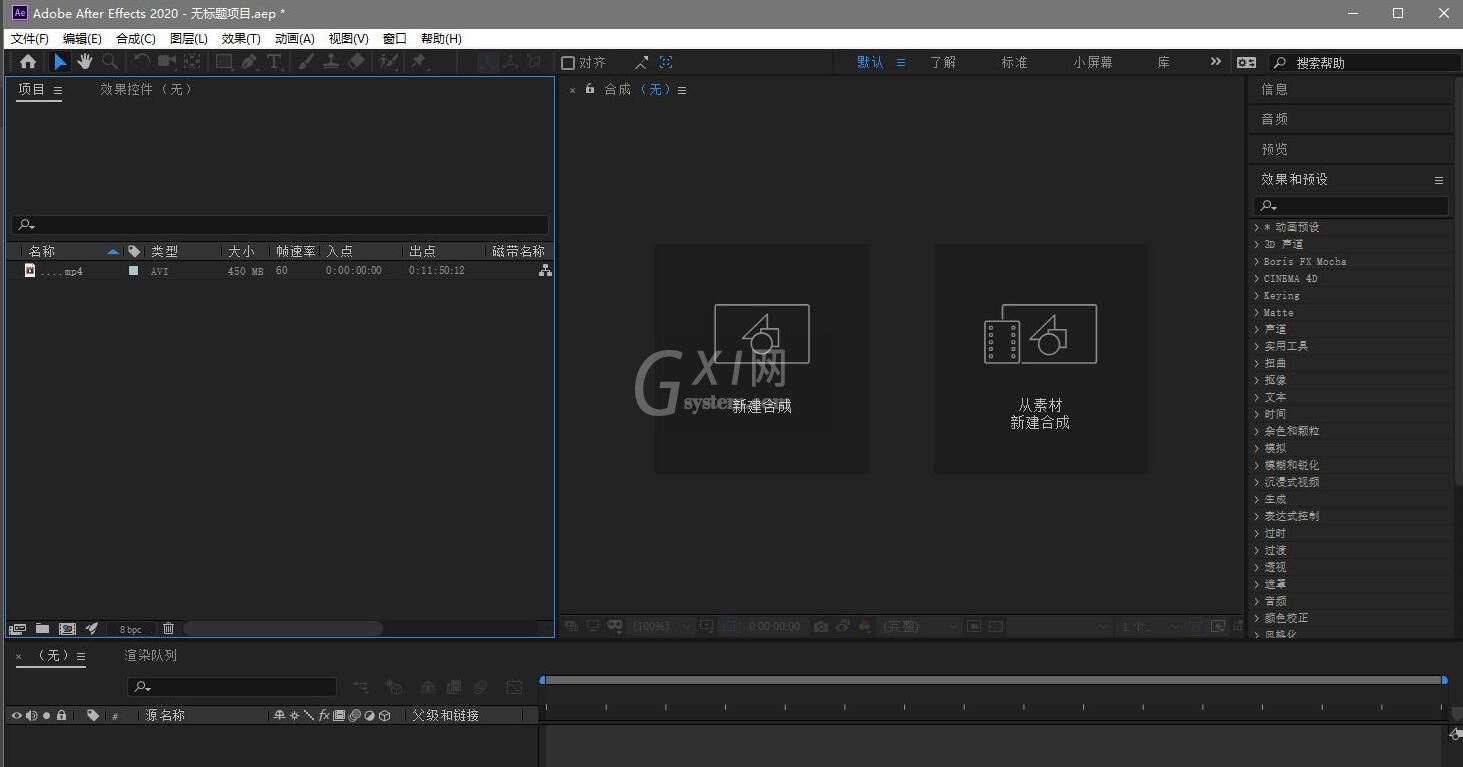Open the 效果(T) menu
This screenshot has width=1463, height=767.
(x=241, y=38)
